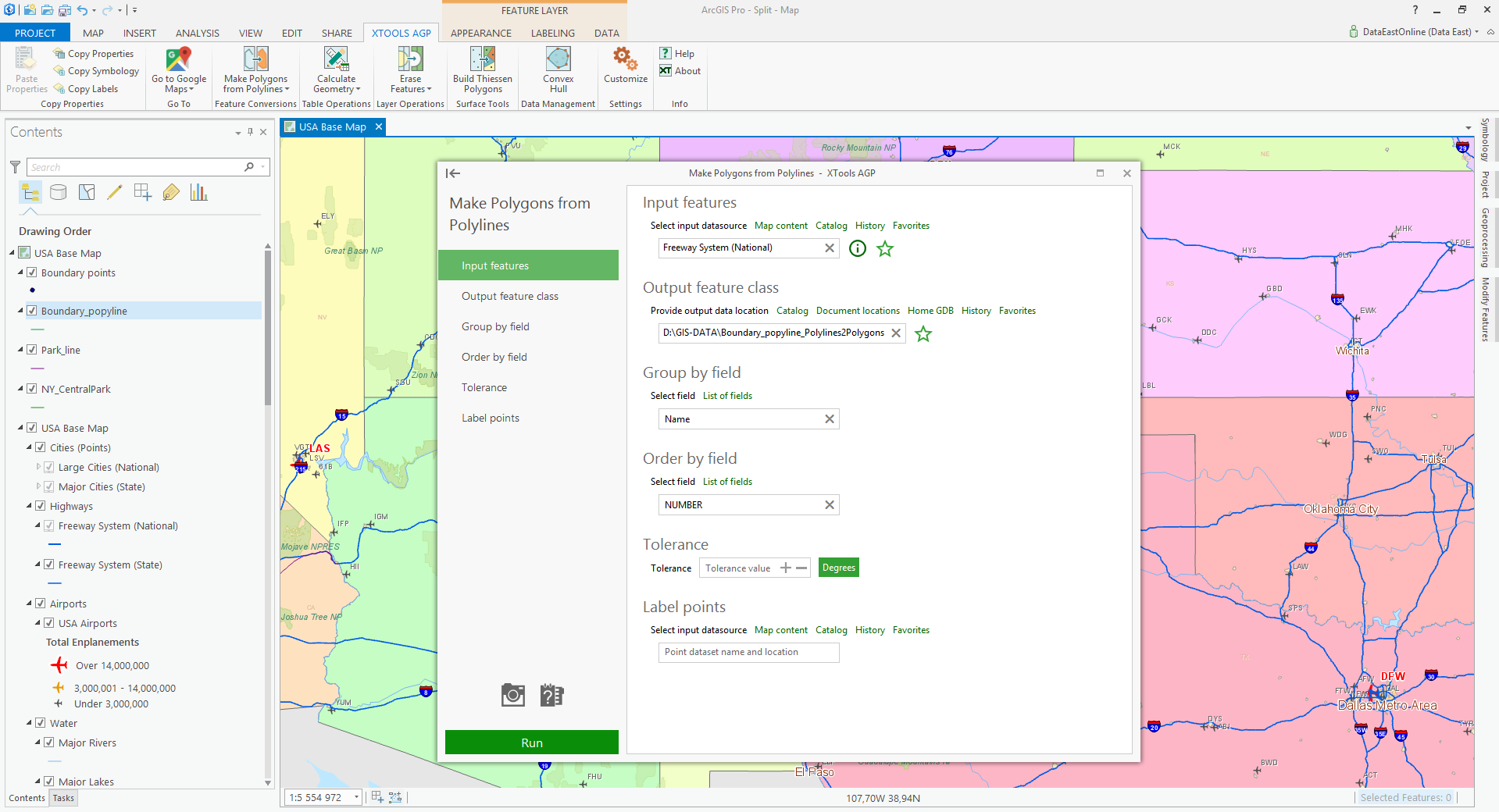Click Home GDB link for output

coord(930,311)
